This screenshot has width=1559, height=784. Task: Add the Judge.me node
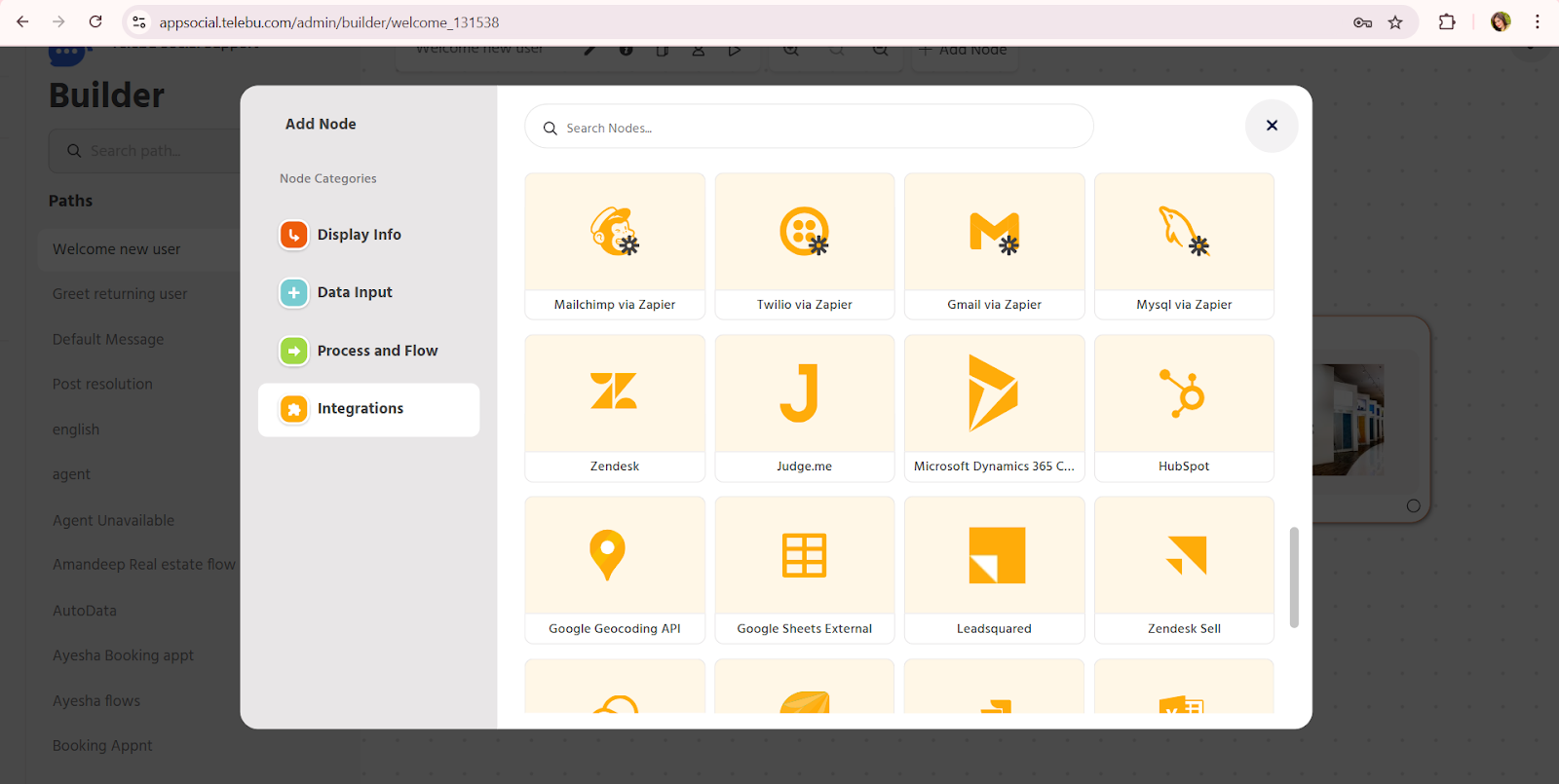tap(804, 407)
